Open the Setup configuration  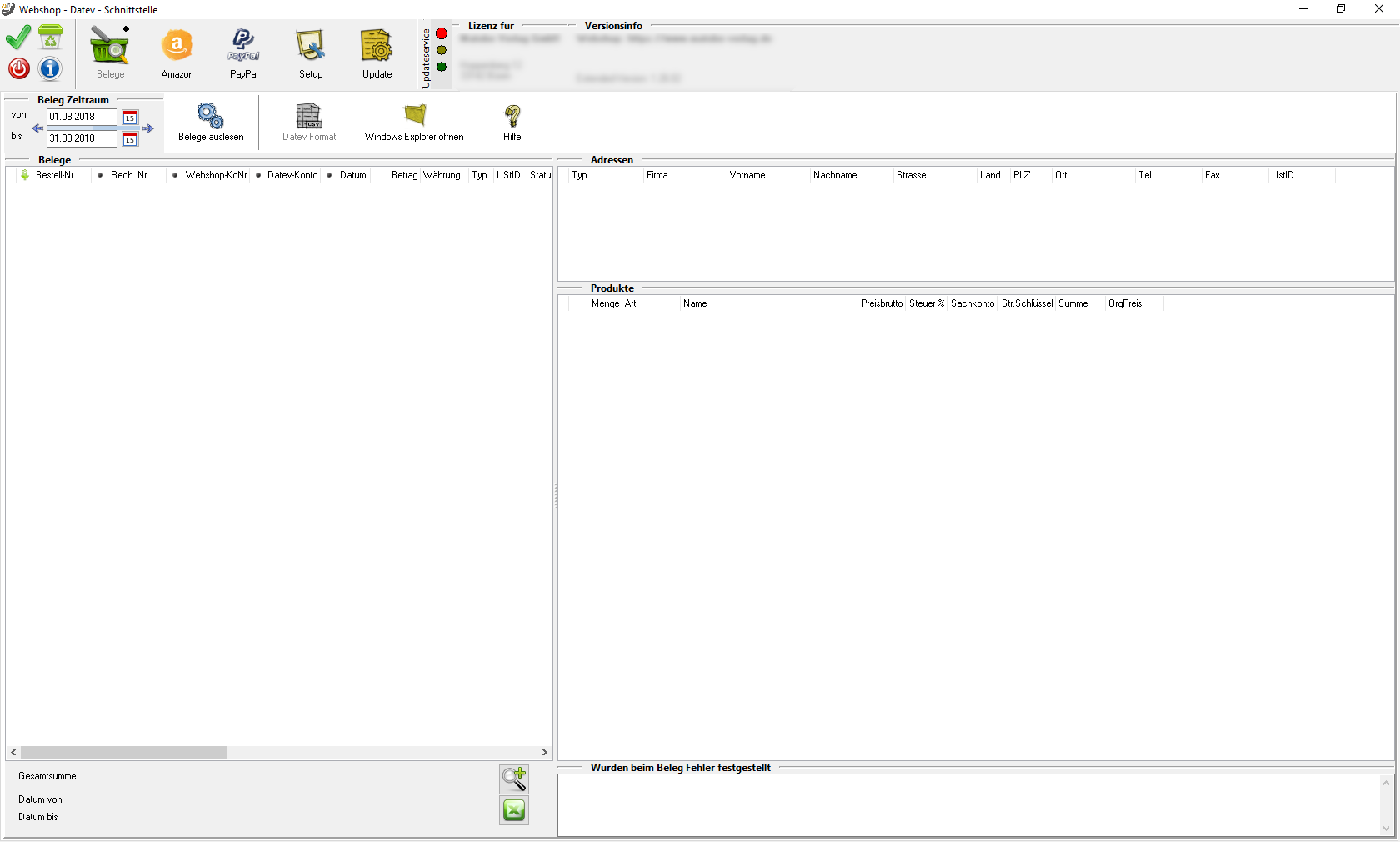(x=311, y=53)
